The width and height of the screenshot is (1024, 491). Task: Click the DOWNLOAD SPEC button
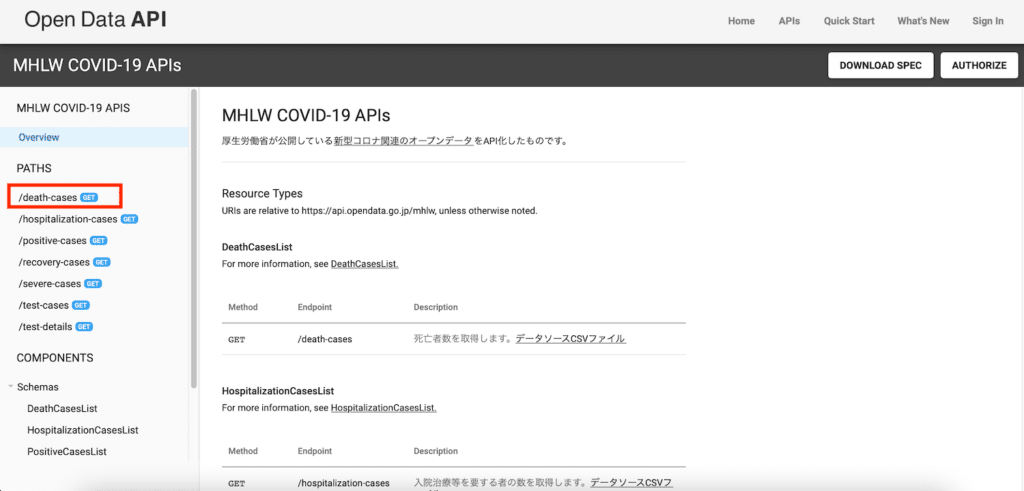(x=880, y=65)
